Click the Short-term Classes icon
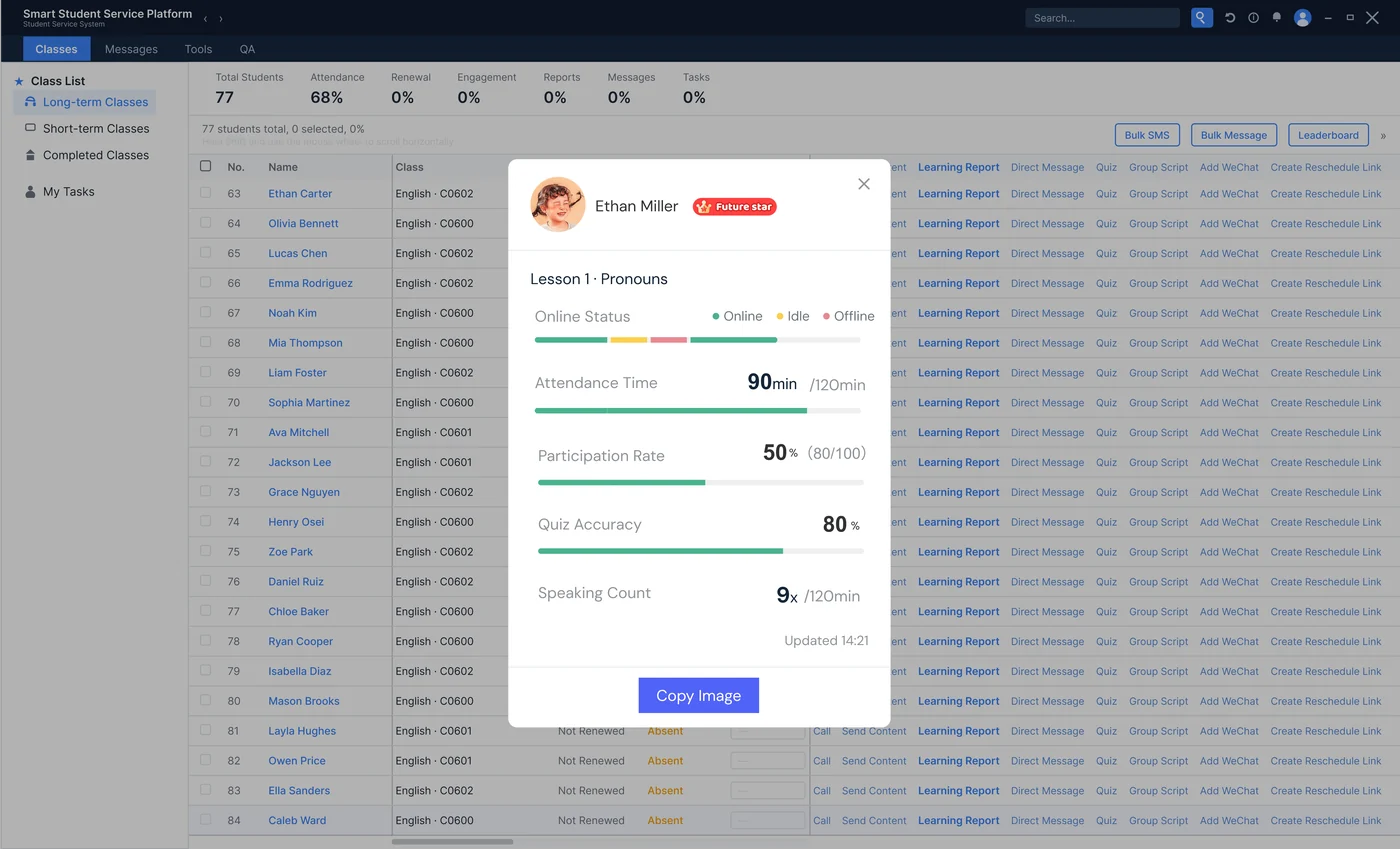Screen dimensions: 1400x849 click(x=30, y=128)
